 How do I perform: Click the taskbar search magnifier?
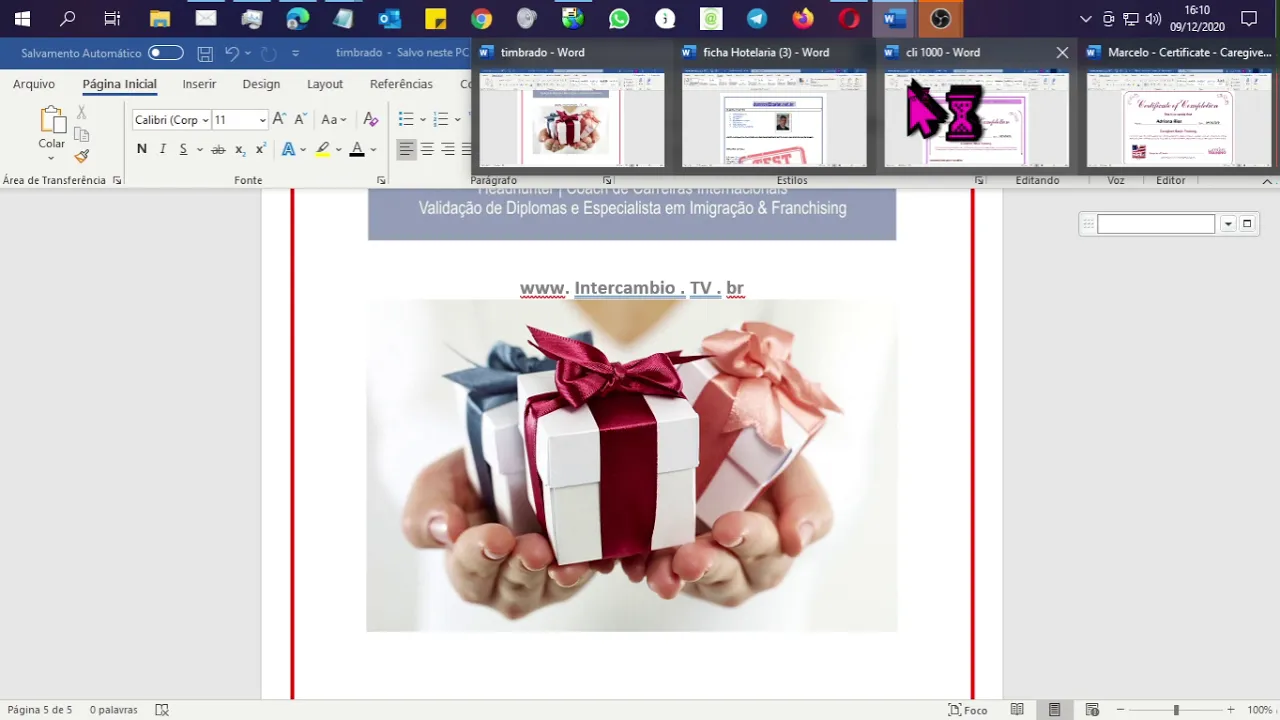[x=68, y=18]
